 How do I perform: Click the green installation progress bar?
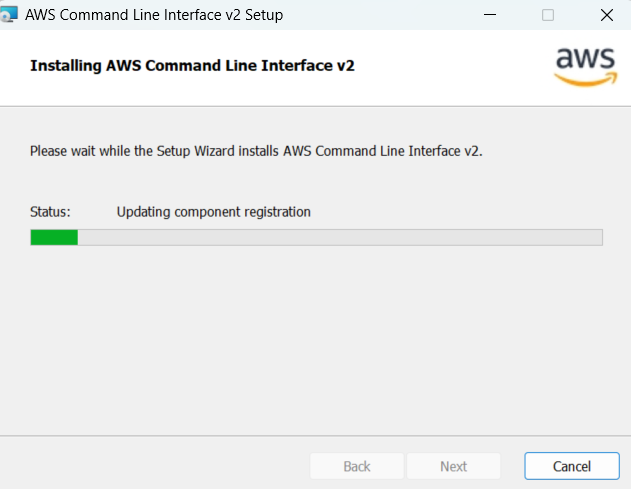(316, 237)
